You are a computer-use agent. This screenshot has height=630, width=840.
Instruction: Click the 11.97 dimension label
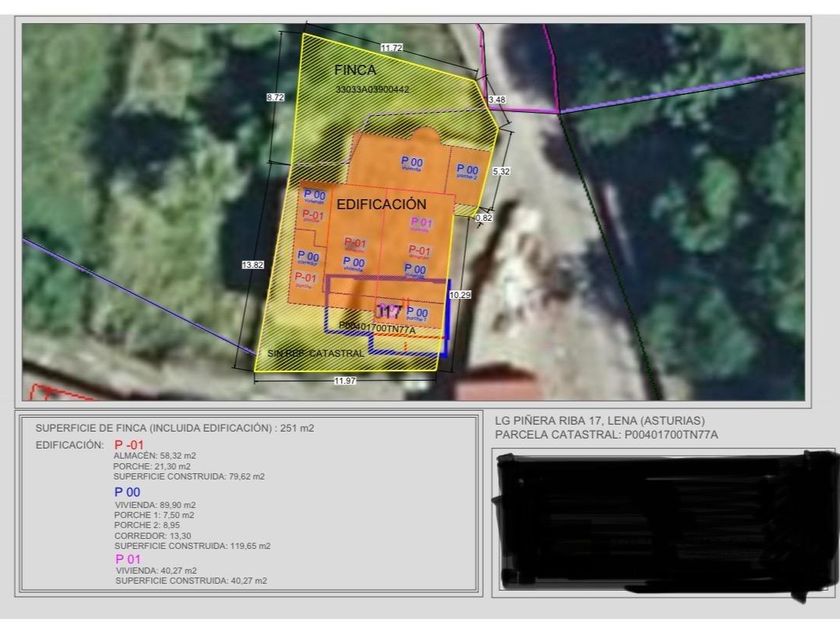(344, 380)
